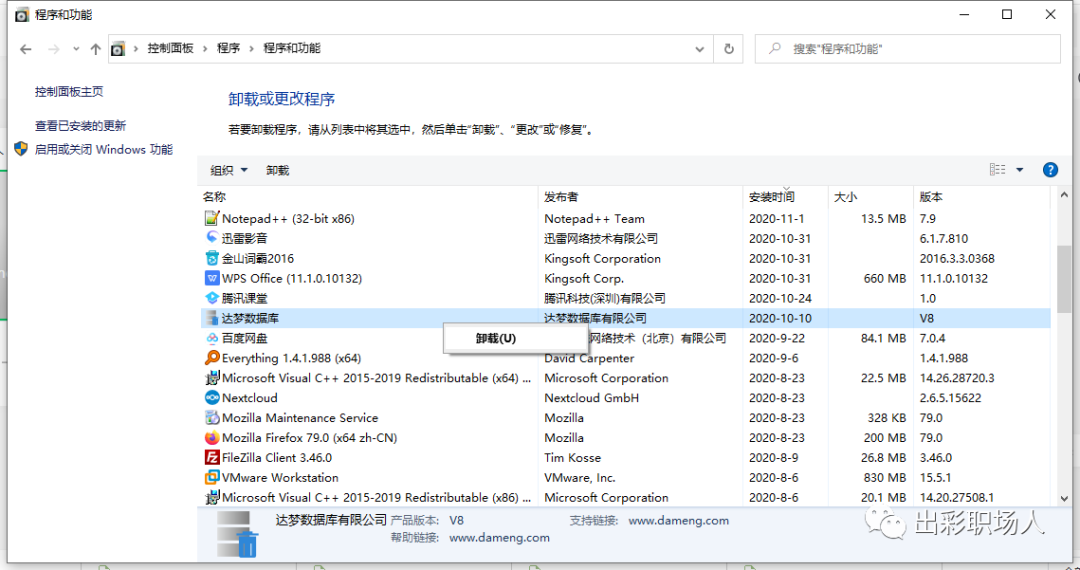The height and width of the screenshot is (570, 1080).
Task: Expand the breadcrumb arrow after 控制面板
Action: tap(205, 49)
